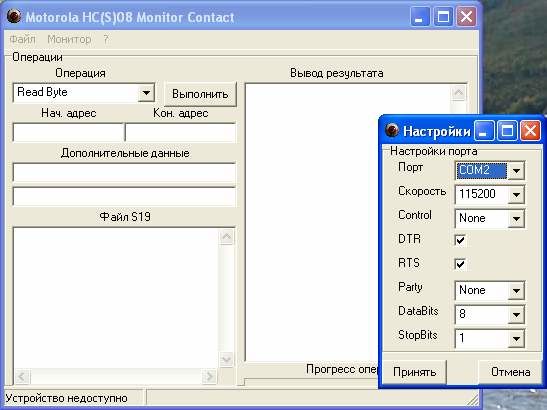Screen dimensions: 547x410
Task: Minimize the Настройки dialog
Action: 484,131
